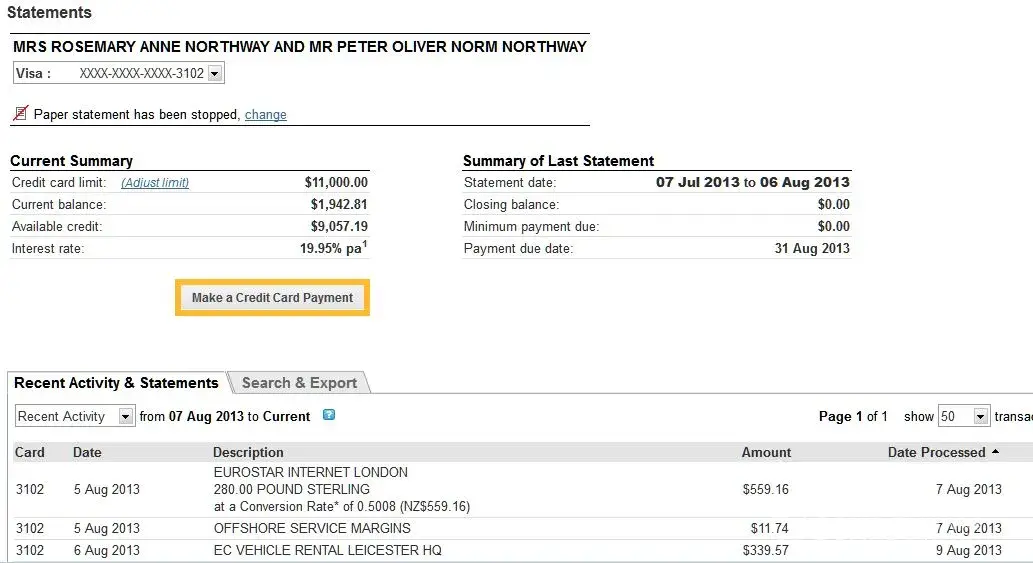Click the blue help icon beside date range

point(329,415)
